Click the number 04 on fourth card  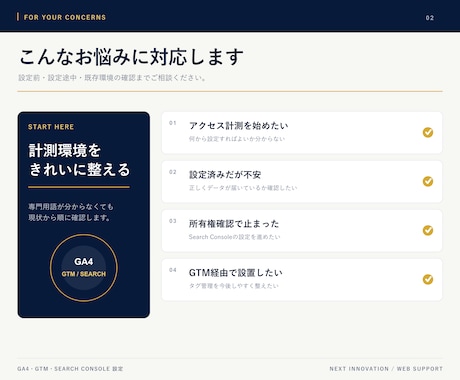(173, 270)
